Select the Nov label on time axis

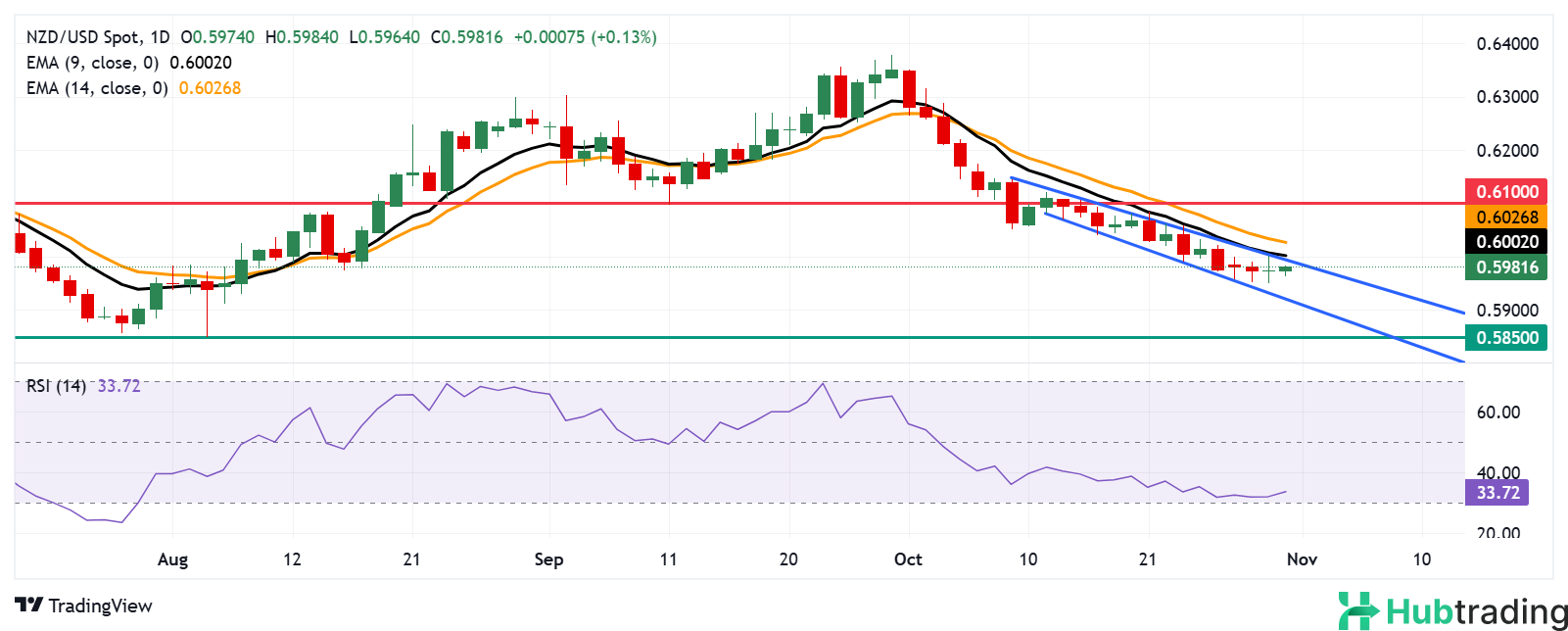click(1302, 559)
